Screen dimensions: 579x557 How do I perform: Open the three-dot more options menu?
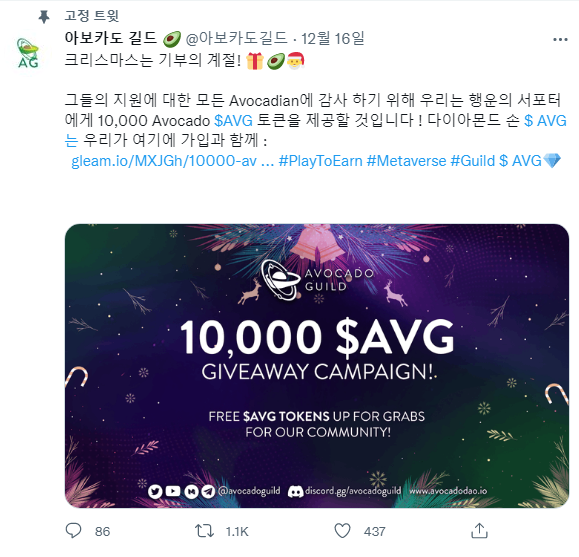tap(560, 40)
